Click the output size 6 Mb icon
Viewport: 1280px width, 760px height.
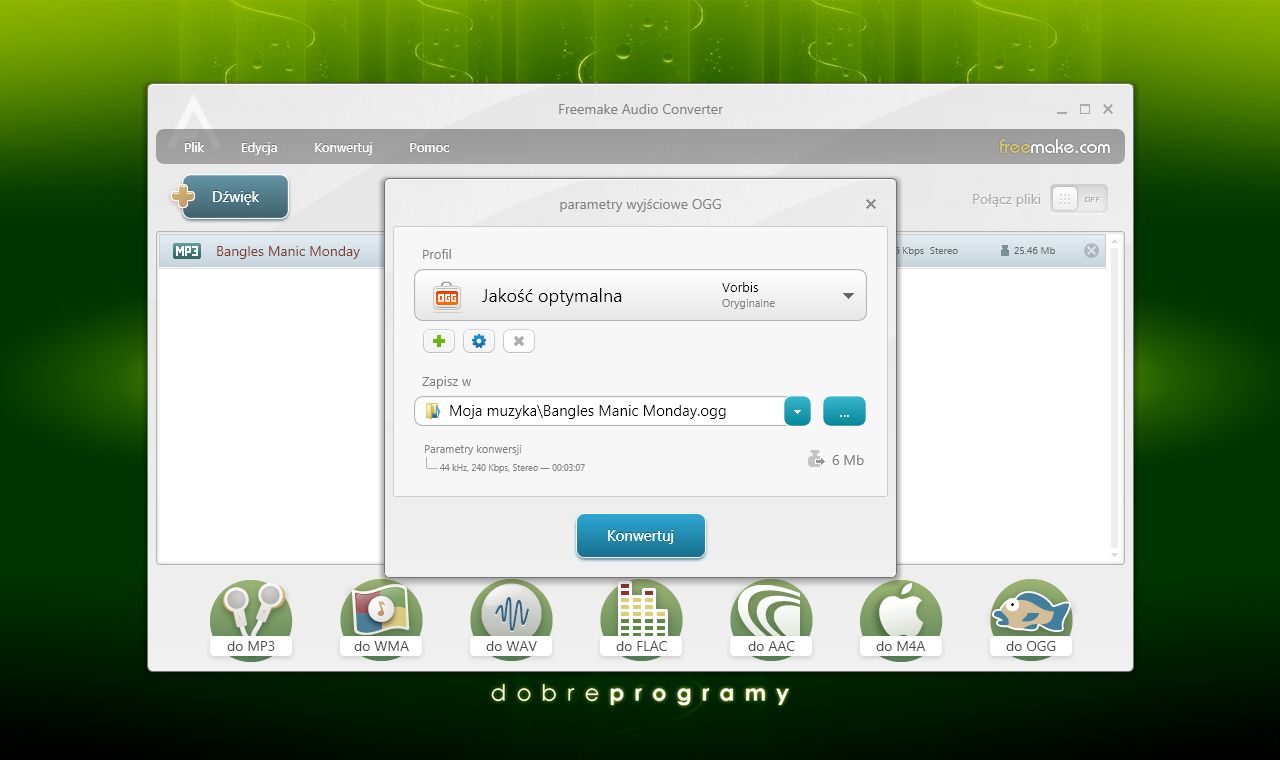click(815, 460)
